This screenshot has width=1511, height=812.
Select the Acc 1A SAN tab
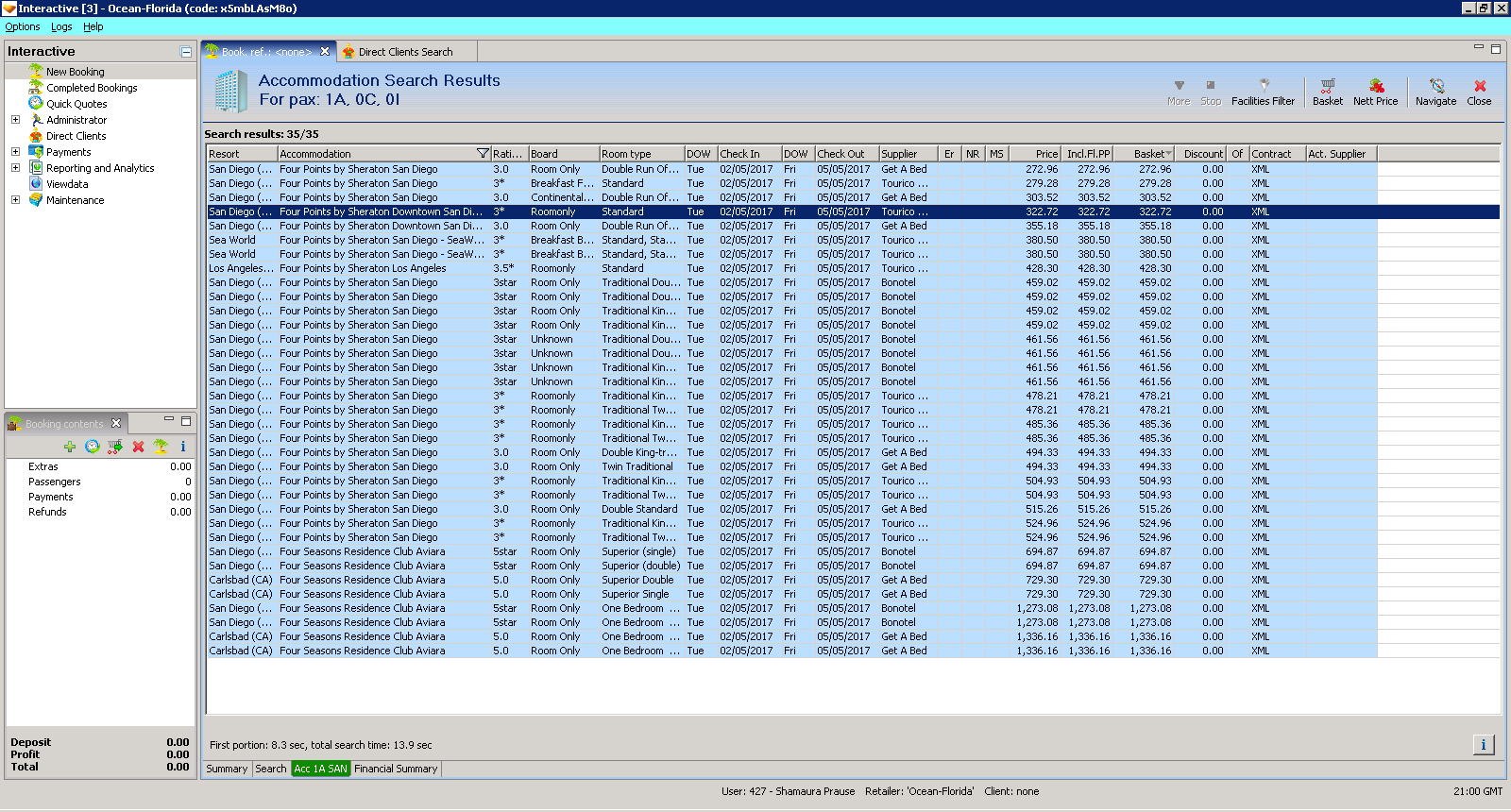(320, 769)
